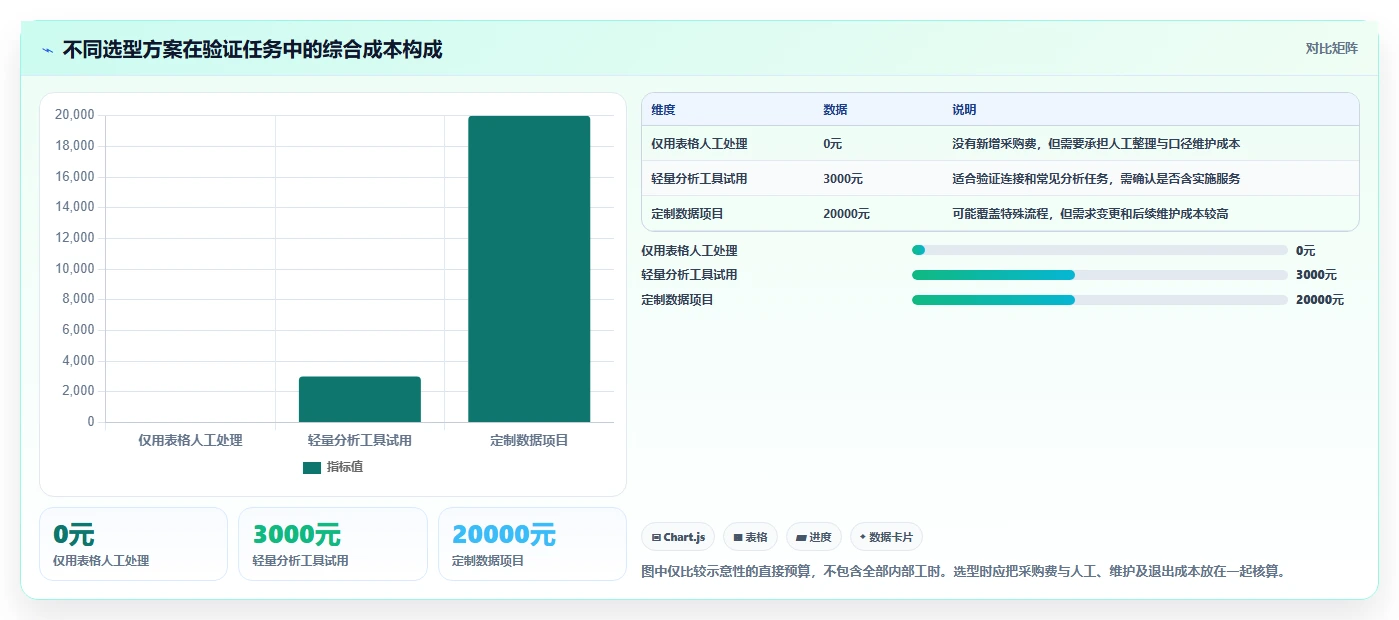Click the card title 不同选型方案在验证任务中的综合成本构成
Screen dimensions: 1399x620
point(252,50)
